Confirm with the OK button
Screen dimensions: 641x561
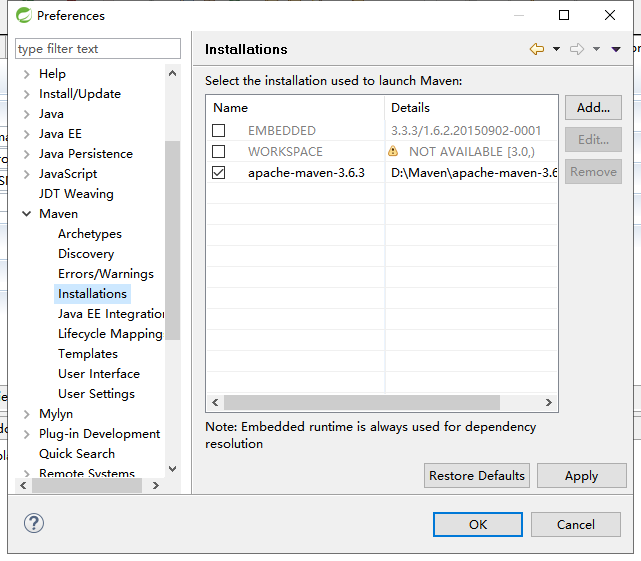click(x=478, y=524)
